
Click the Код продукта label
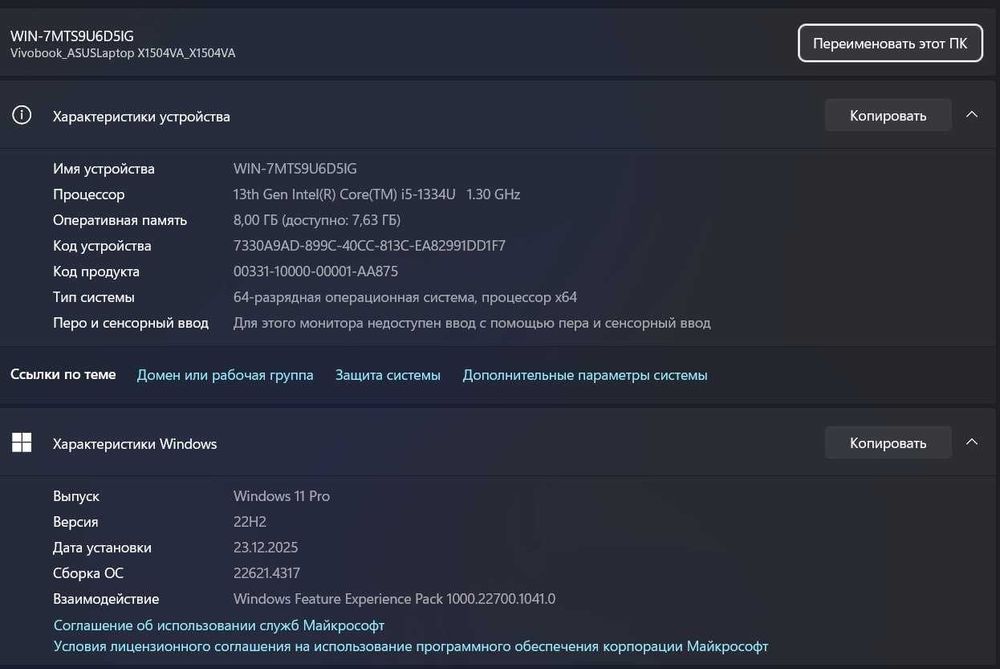(x=96, y=272)
